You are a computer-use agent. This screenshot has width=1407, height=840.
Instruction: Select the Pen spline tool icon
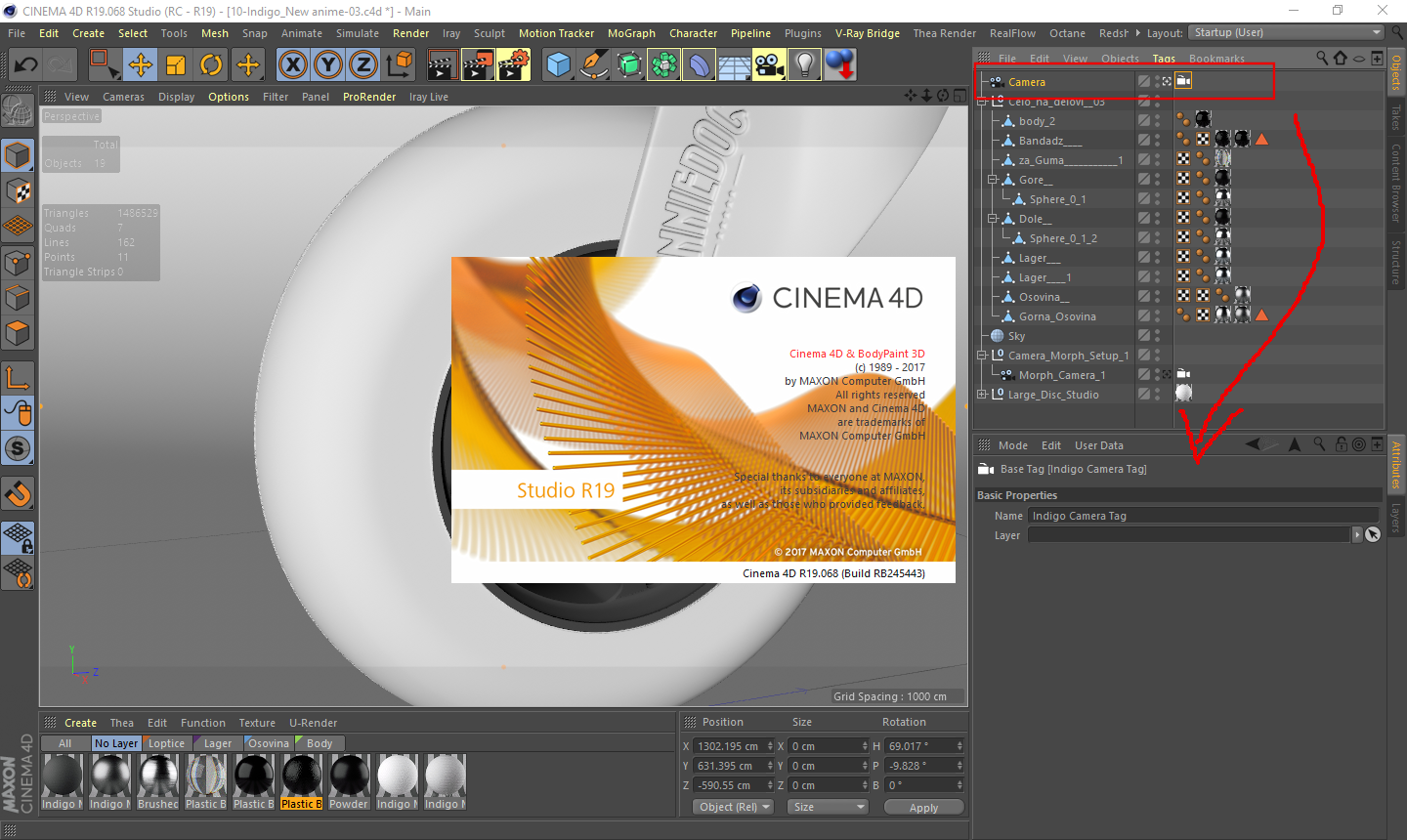(594, 65)
